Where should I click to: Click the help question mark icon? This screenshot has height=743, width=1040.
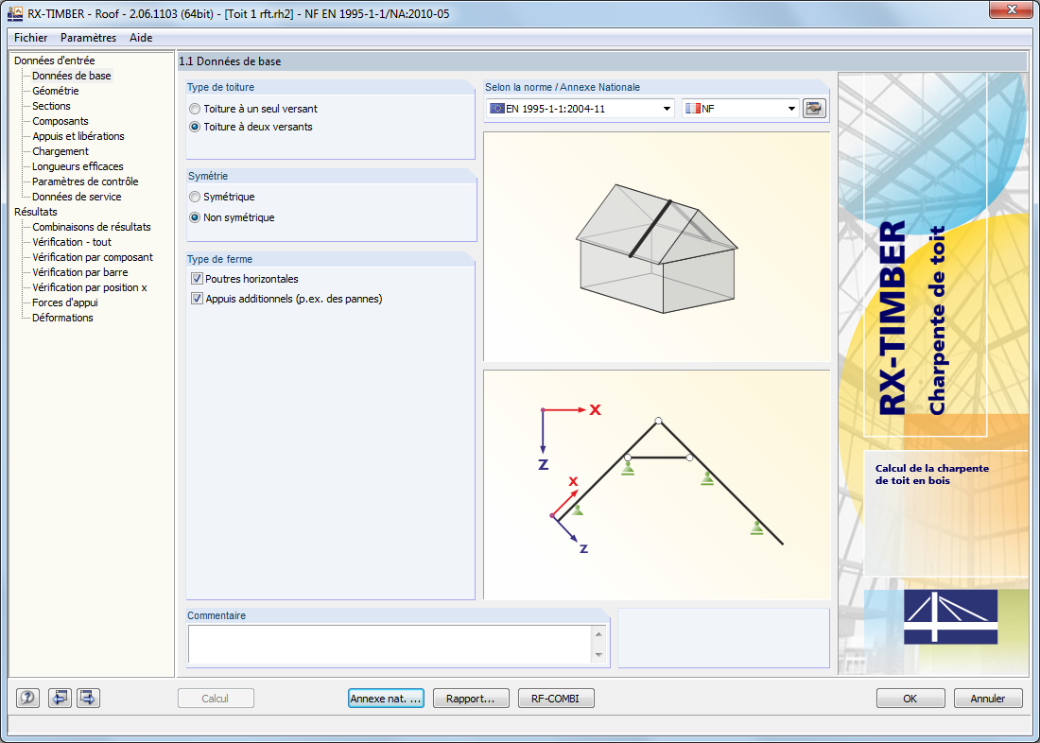pyautogui.click(x=28, y=698)
